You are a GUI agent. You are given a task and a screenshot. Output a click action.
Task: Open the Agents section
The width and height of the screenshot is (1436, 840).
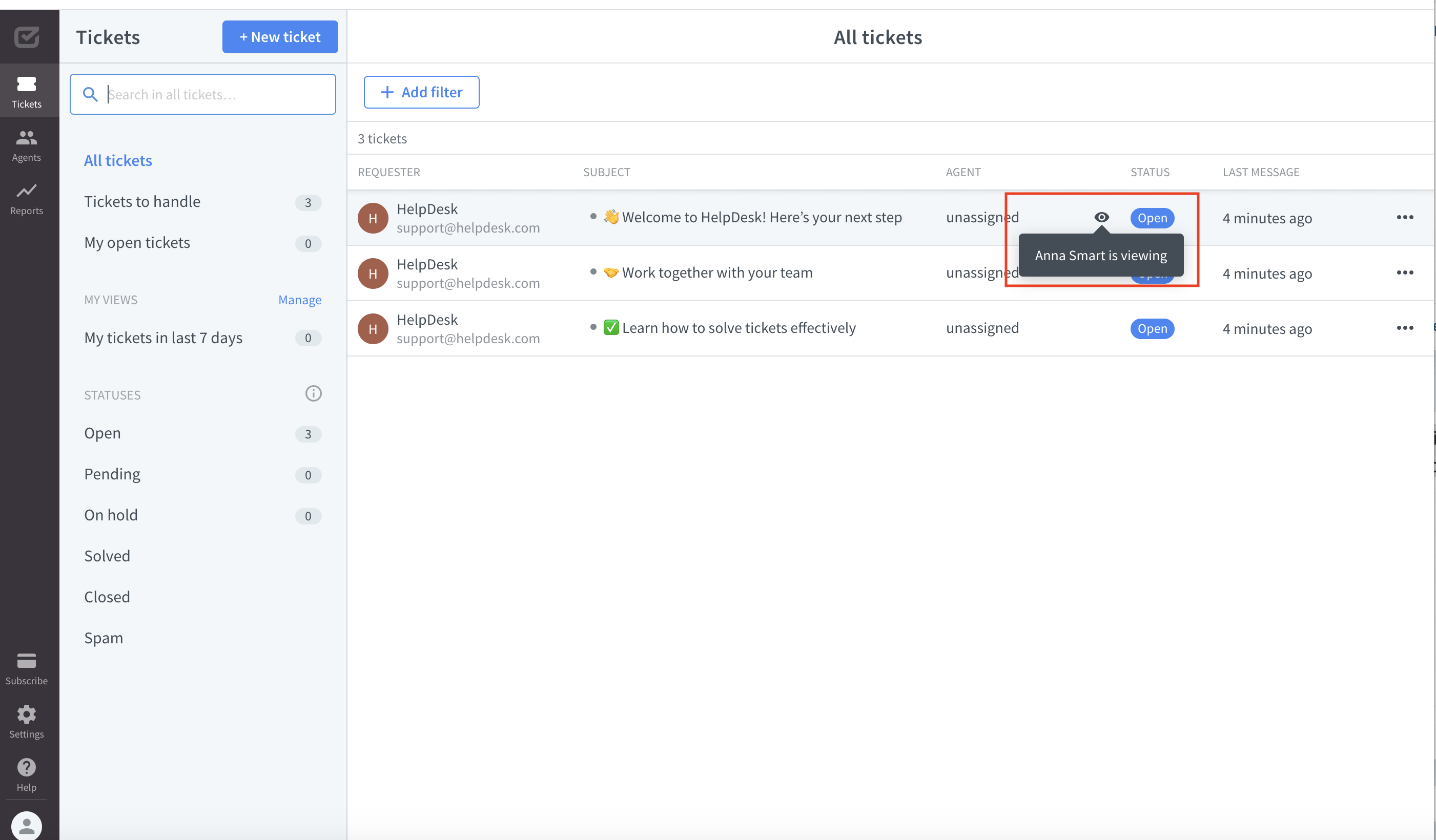tap(26, 145)
